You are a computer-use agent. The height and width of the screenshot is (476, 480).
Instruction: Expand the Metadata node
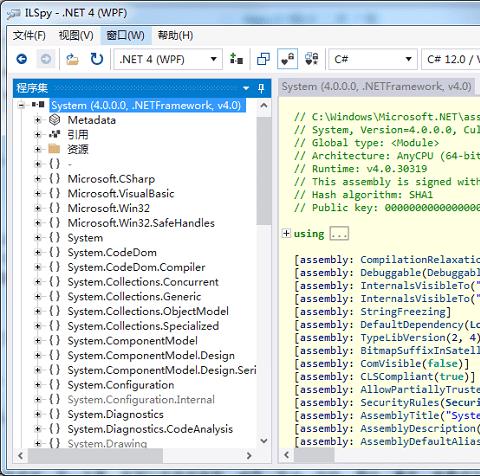tap(38, 120)
